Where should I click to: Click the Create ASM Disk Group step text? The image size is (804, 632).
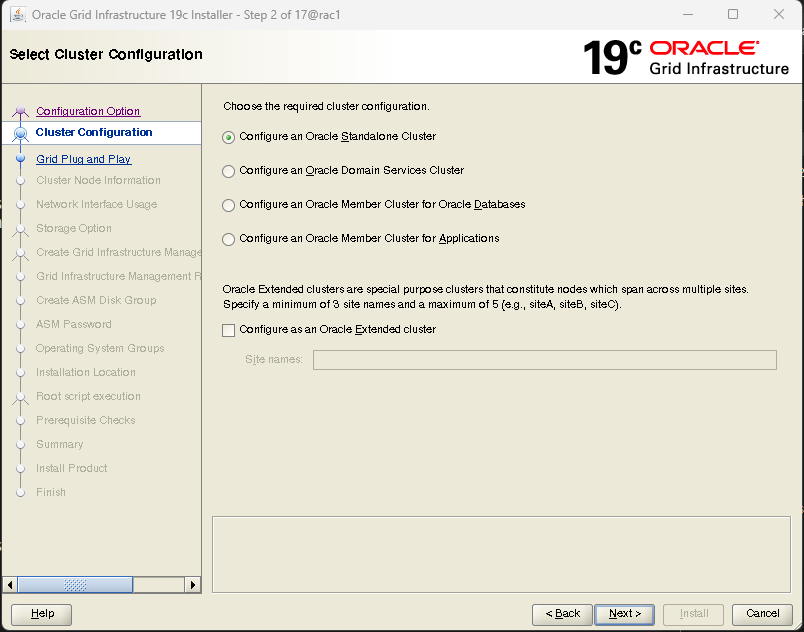tap(96, 300)
